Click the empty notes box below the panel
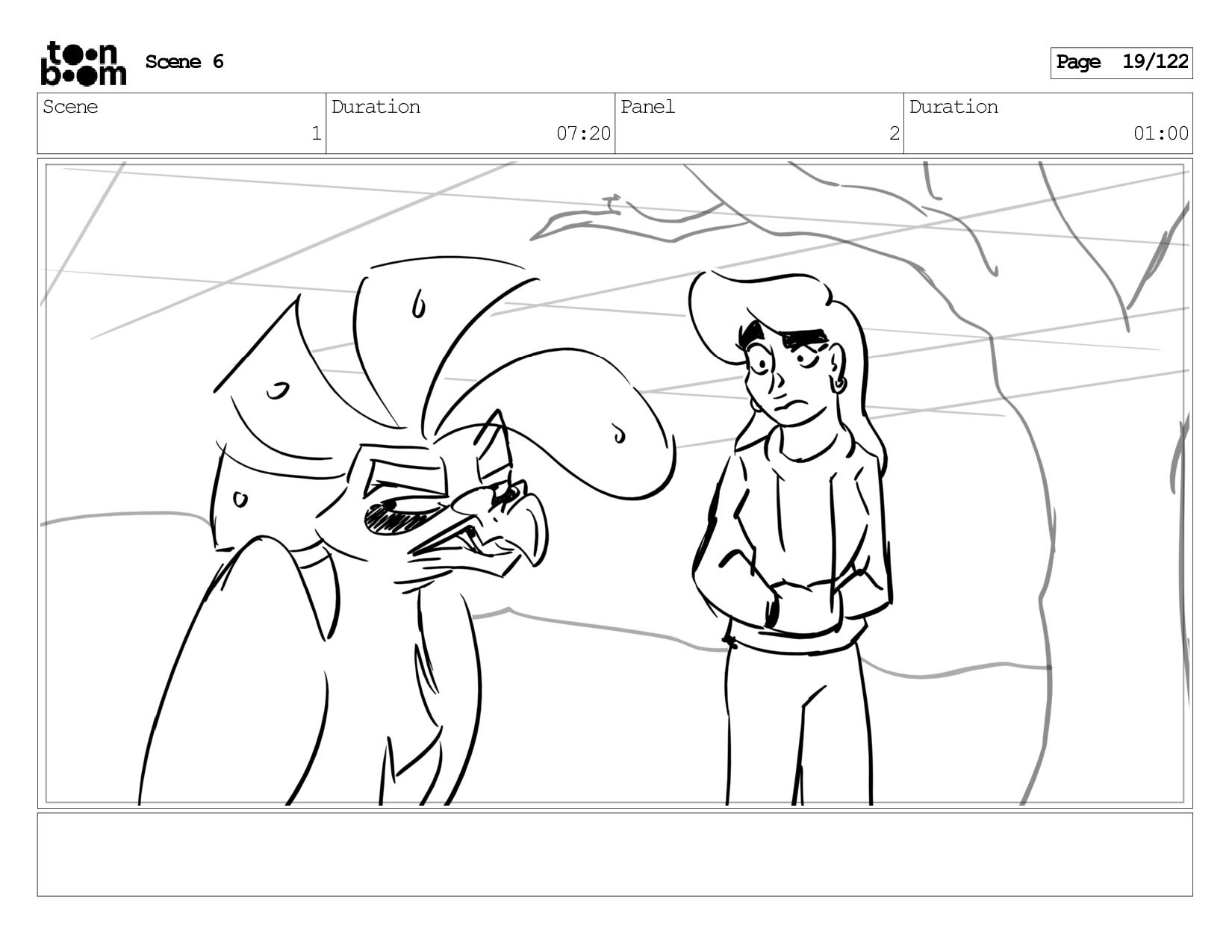Image resolution: width=1232 pixels, height=952 pixels. pyautogui.click(x=615, y=854)
